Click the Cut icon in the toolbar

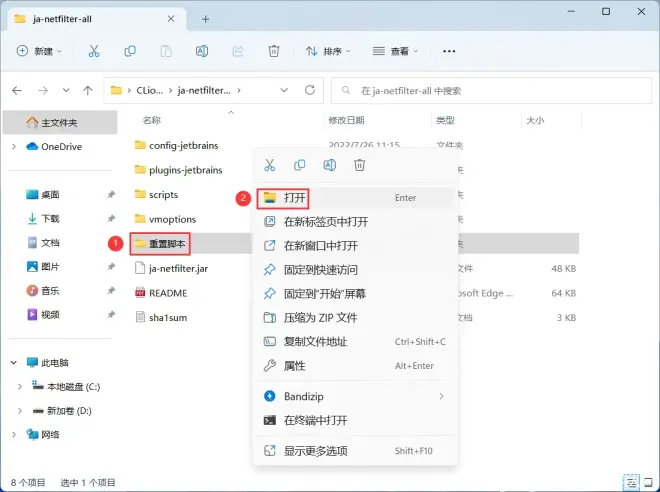click(x=94, y=51)
